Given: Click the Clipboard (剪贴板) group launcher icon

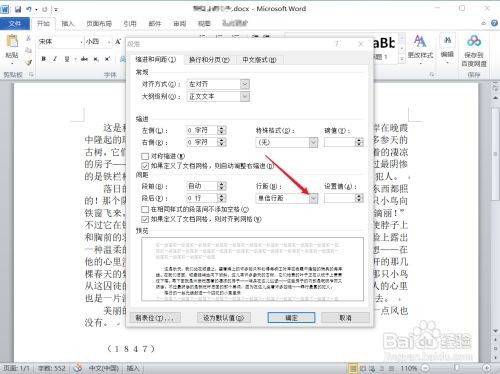Looking at the screenshot, I should click(31, 75).
